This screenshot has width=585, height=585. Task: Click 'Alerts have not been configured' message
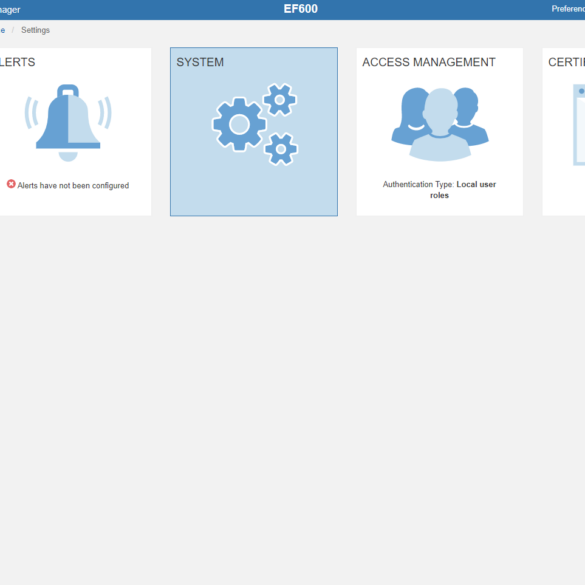click(x=73, y=185)
